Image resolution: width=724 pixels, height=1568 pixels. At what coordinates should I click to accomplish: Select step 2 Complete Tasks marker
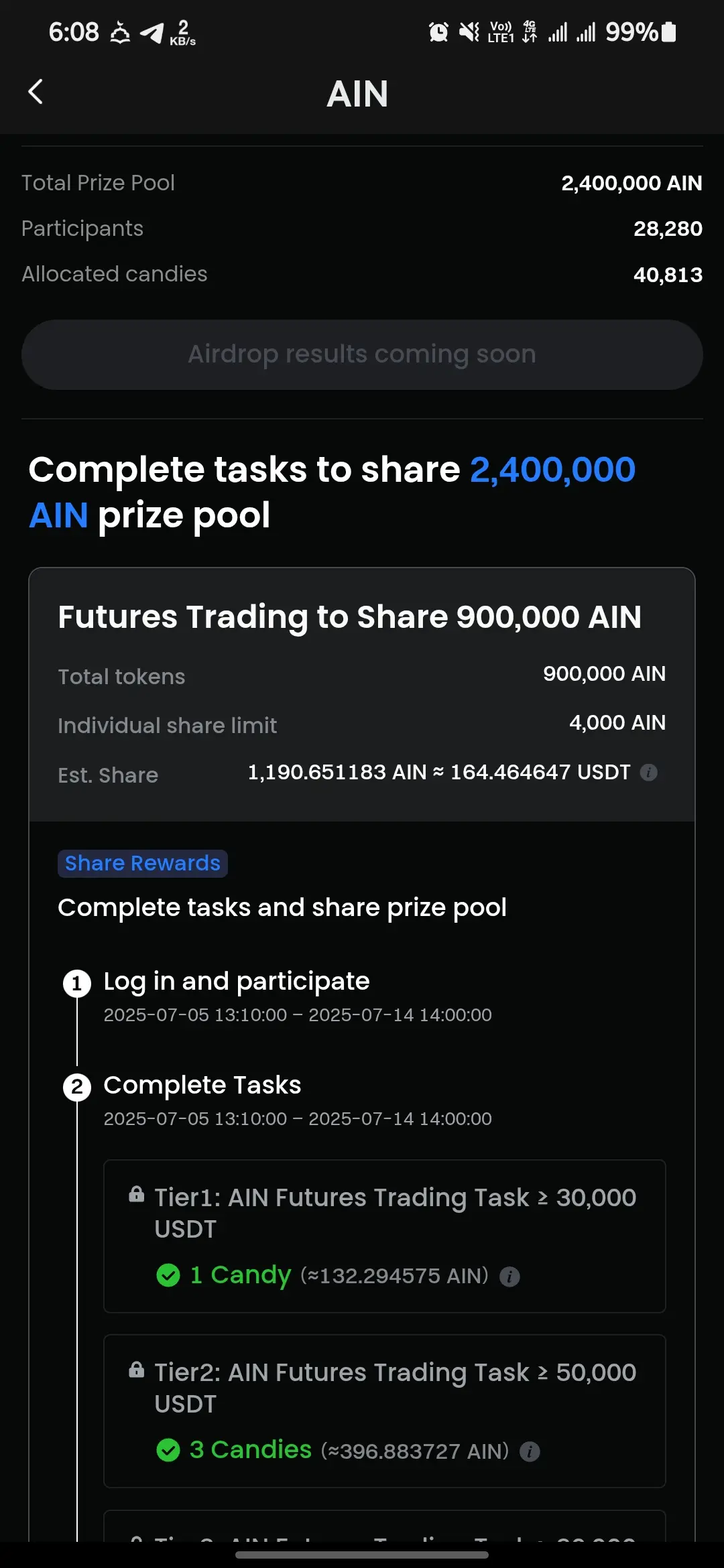77,1087
